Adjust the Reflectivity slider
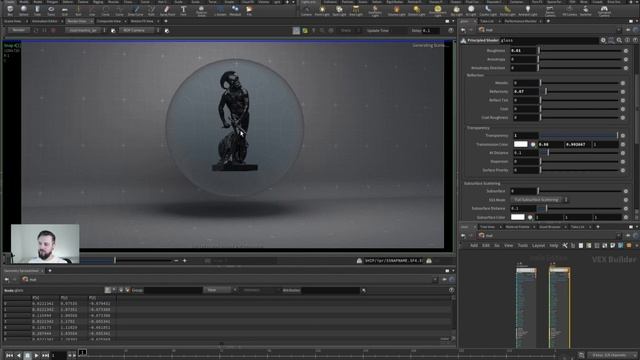Image resolution: width=640 pixels, height=360 pixels. tap(581, 91)
